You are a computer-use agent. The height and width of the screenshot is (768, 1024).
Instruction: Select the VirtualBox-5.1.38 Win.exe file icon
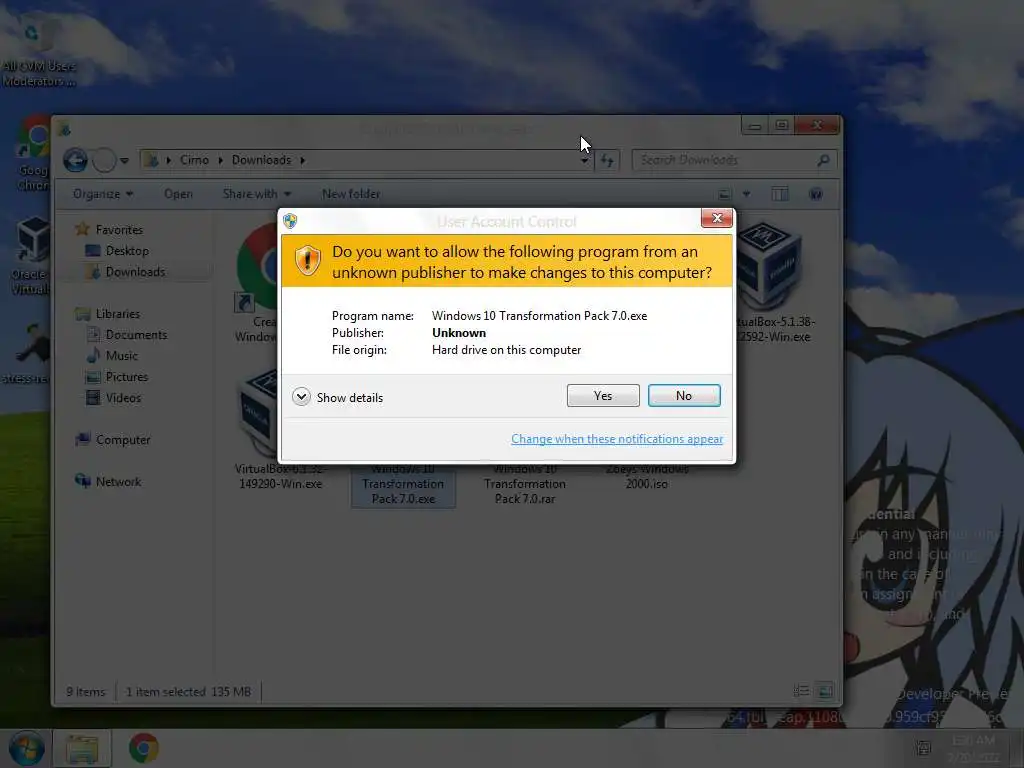tap(769, 268)
